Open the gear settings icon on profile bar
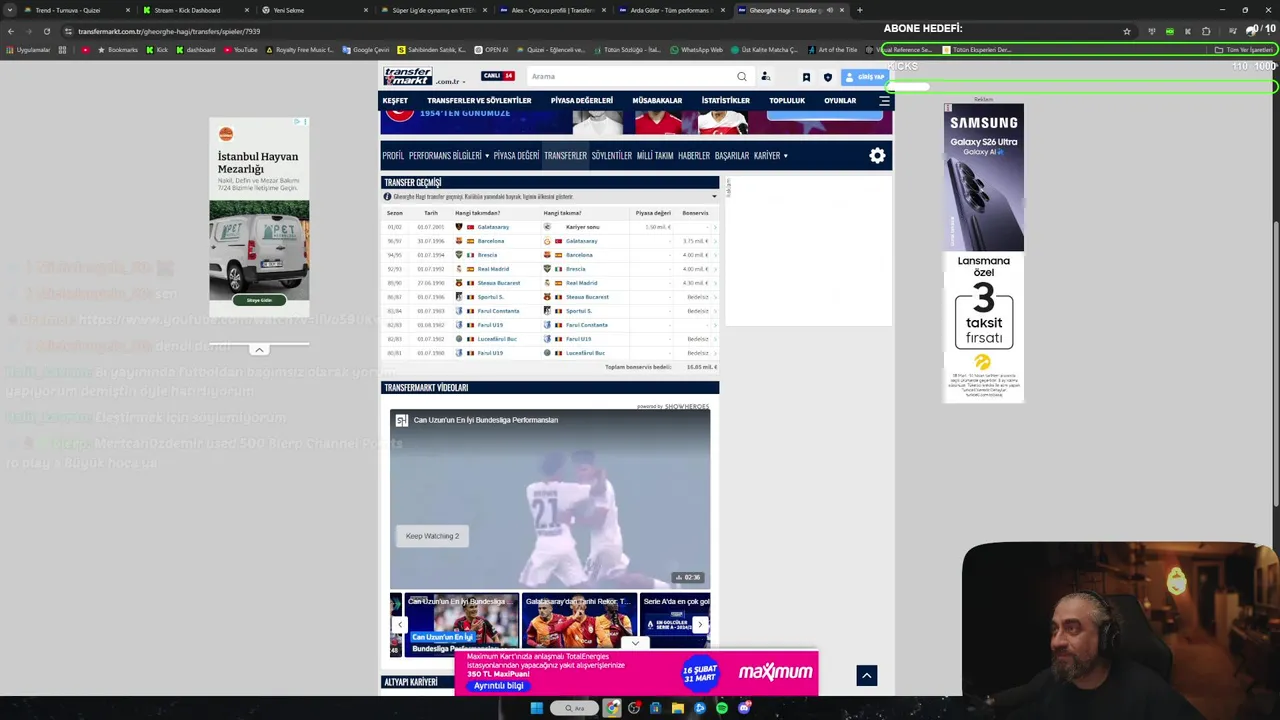Screen dimensions: 1280x720 click(x=877, y=156)
